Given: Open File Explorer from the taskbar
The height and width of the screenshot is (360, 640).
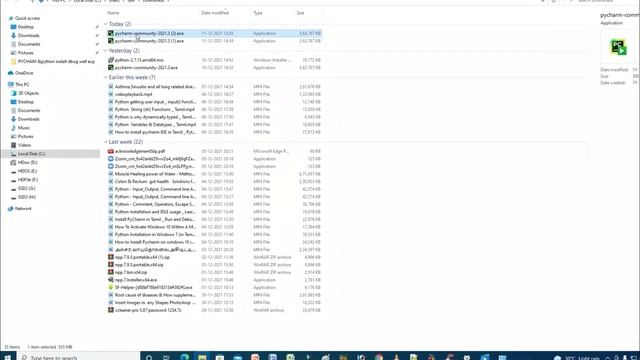Looking at the screenshot, I should [x=202, y=357].
